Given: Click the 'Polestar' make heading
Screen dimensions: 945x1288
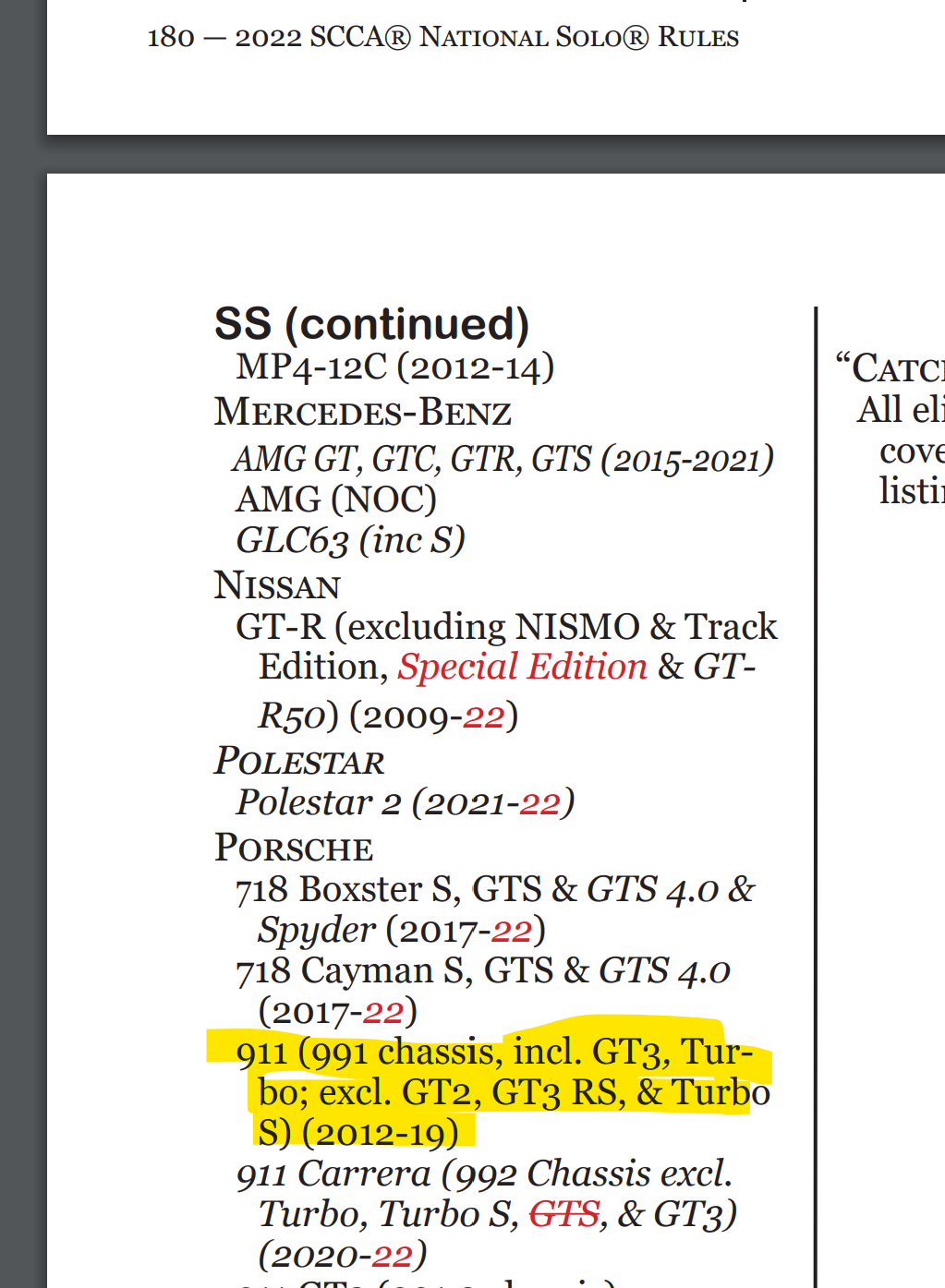Looking at the screenshot, I should [x=299, y=761].
